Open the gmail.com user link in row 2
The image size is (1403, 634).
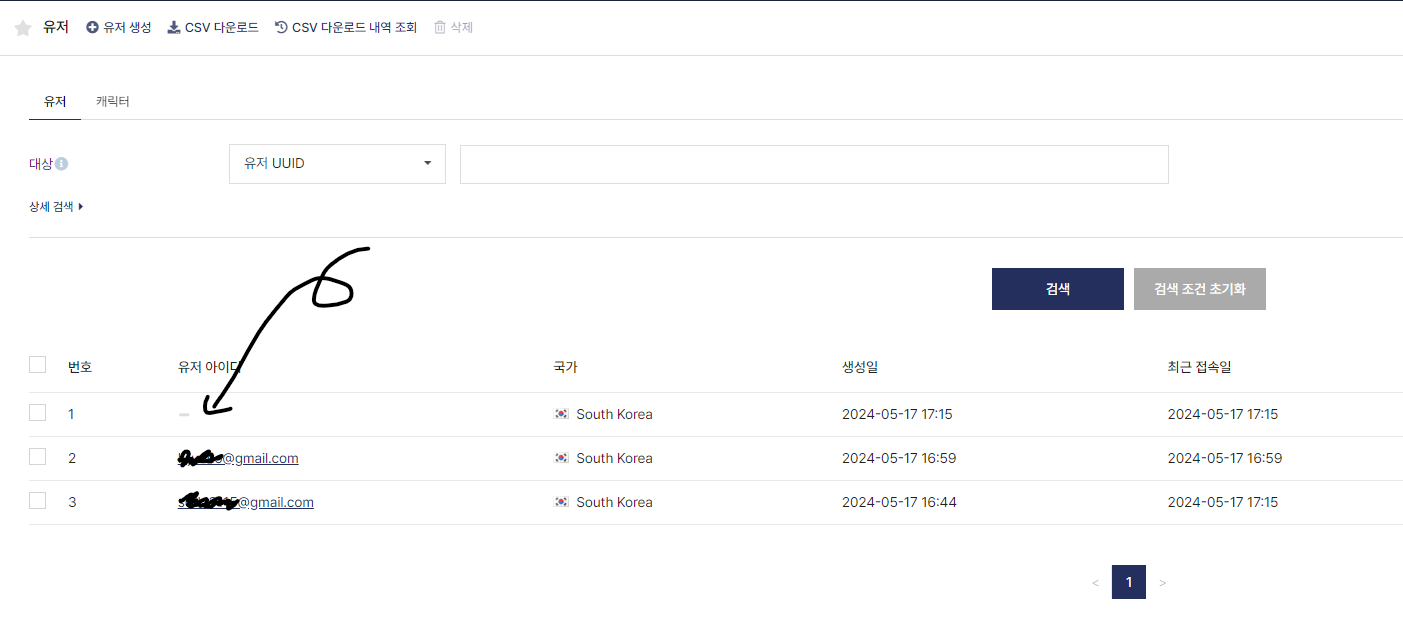coord(238,458)
